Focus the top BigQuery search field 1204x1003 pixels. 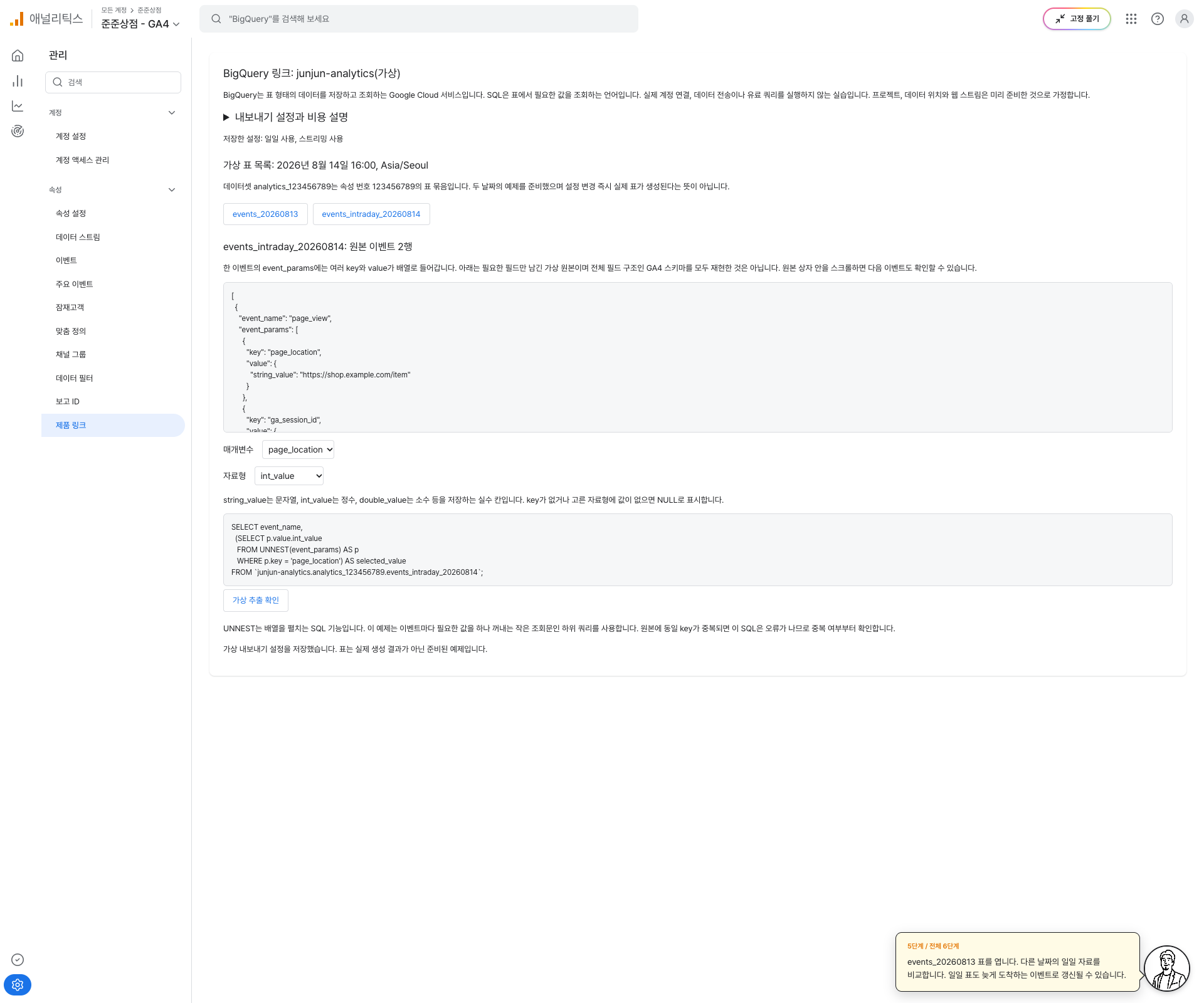[419, 19]
